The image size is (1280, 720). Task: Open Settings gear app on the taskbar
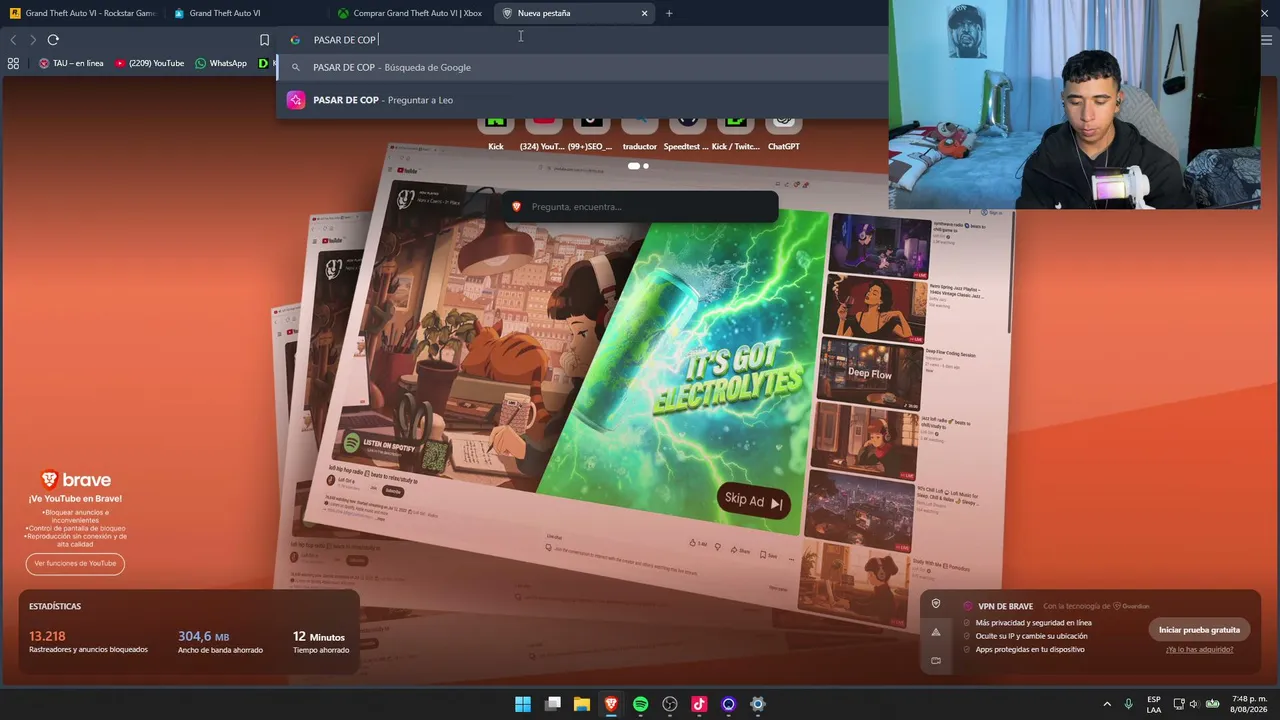(758, 704)
